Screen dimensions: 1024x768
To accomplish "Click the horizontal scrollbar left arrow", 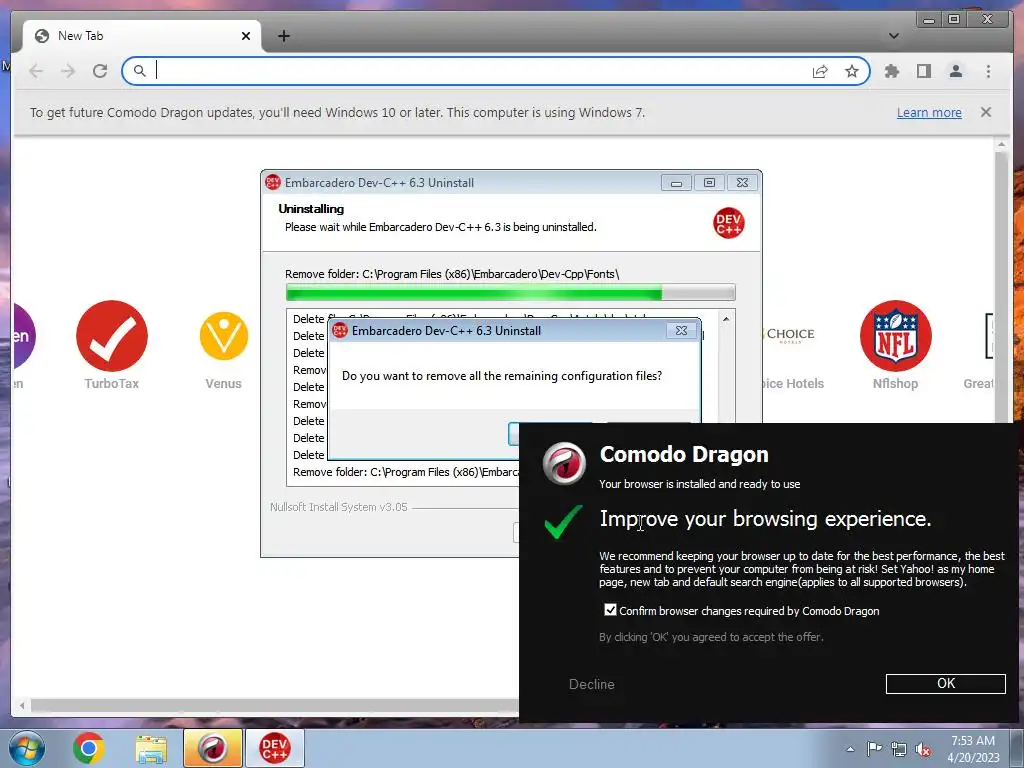I will coord(23,705).
